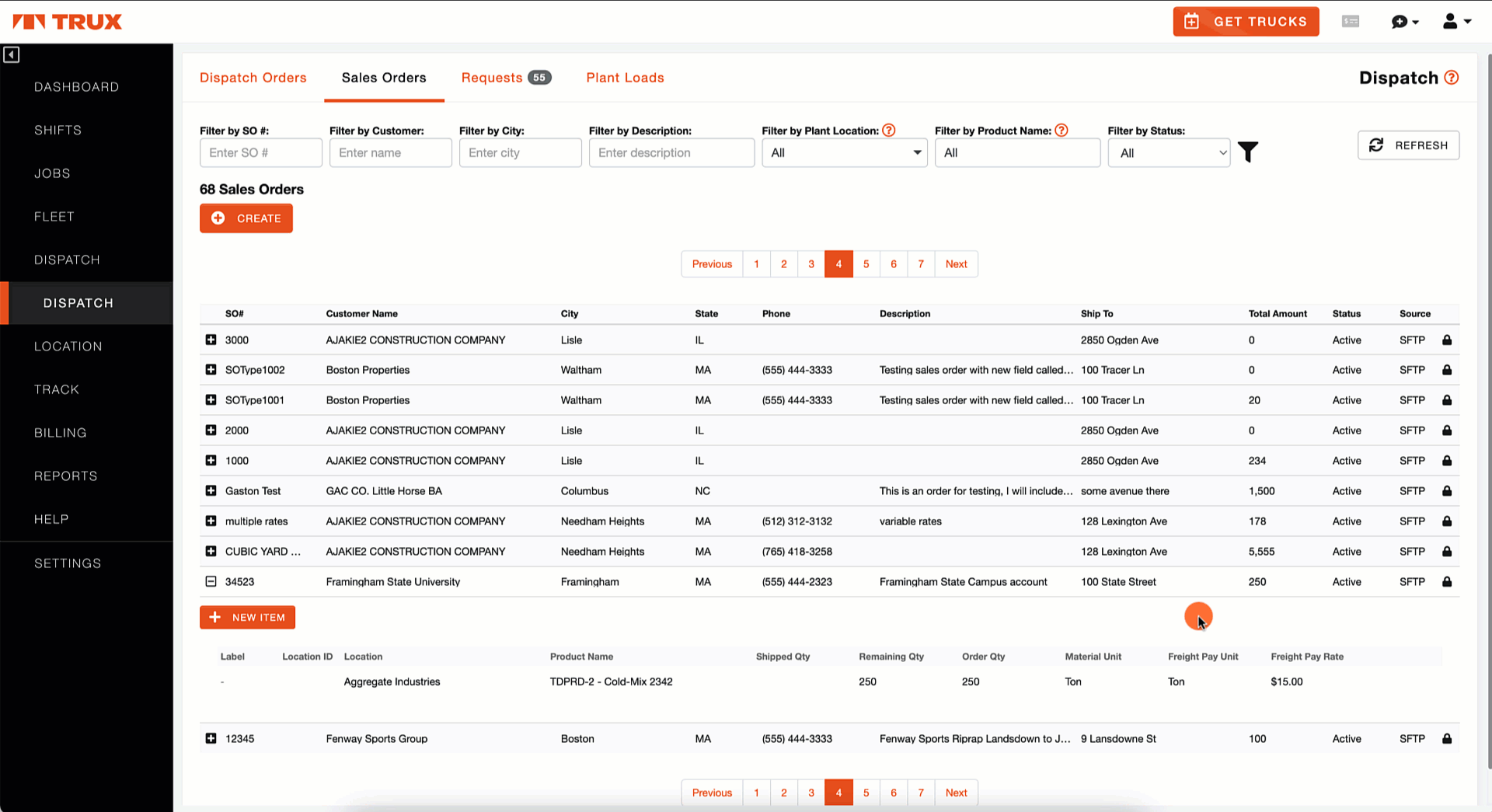
Task: Open the Plant Loads tab
Action: coord(626,78)
